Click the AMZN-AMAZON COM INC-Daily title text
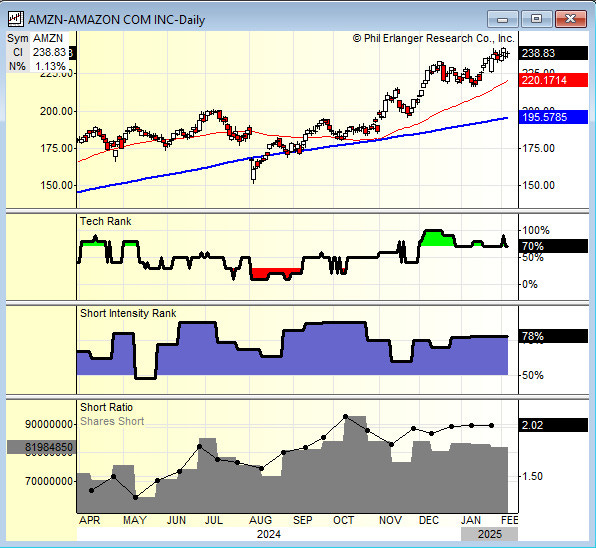Viewport: 596px width, 548px height. tap(116, 20)
